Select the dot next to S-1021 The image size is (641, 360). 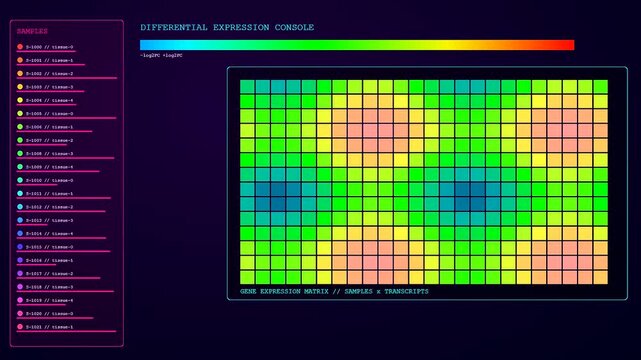click(x=20, y=327)
